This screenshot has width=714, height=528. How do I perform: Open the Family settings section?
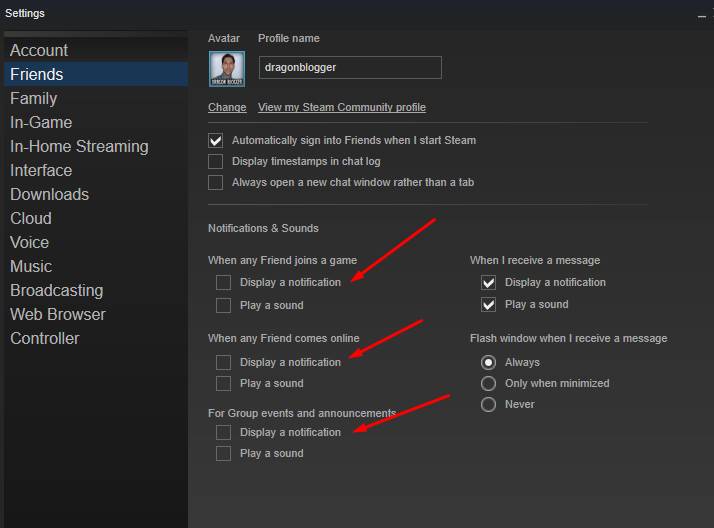coord(96,98)
